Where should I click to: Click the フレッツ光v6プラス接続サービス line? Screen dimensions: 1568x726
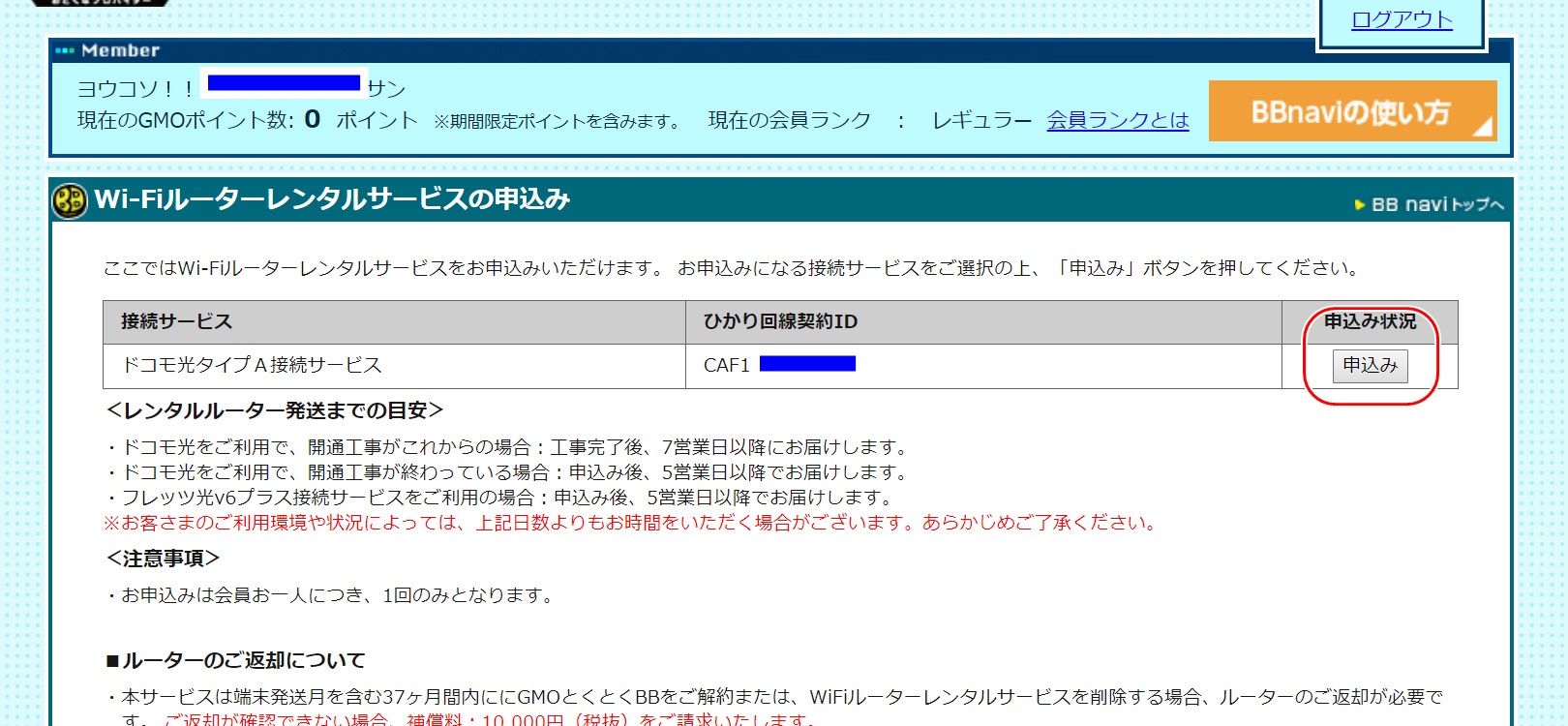(x=500, y=498)
